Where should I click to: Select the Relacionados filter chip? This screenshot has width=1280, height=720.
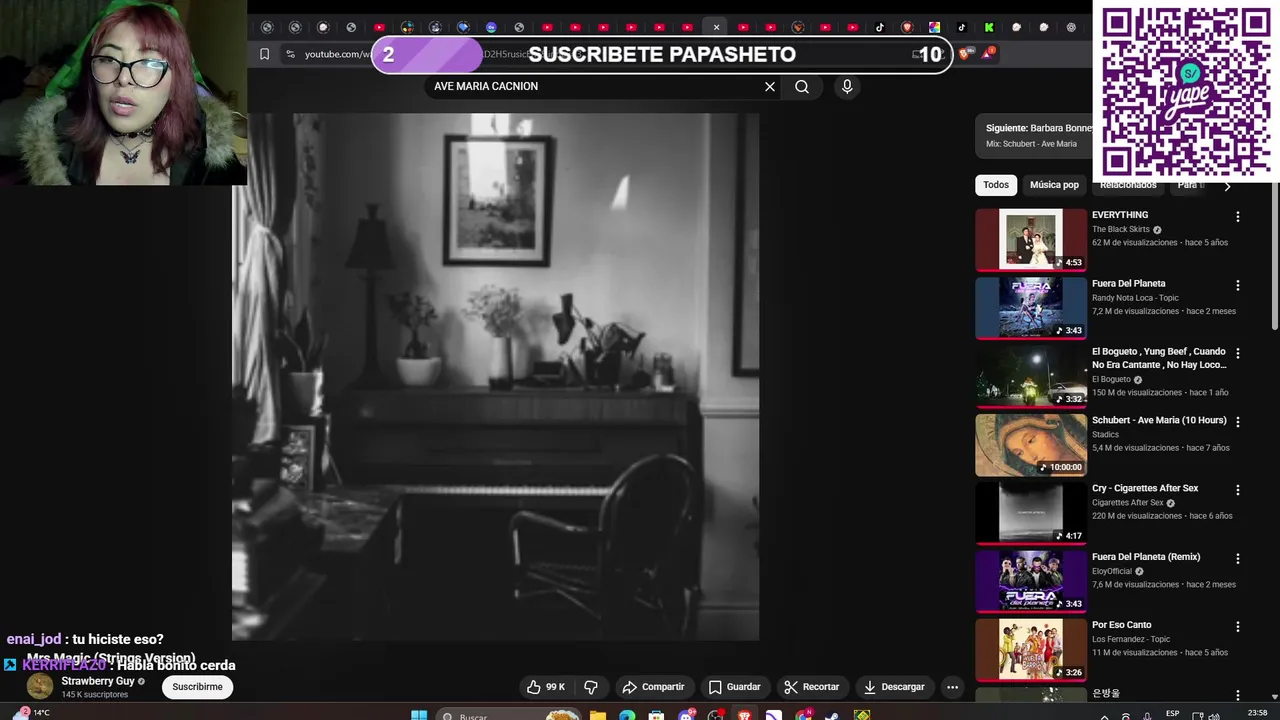1128,185
